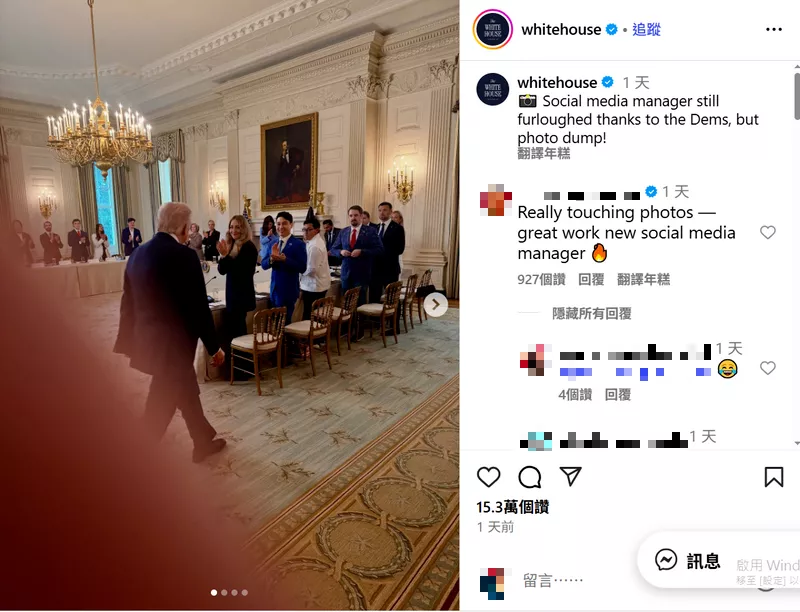Advance to the next photo with arrow
The height and width of the screenshot is (612, 800).
click(435, 304)
